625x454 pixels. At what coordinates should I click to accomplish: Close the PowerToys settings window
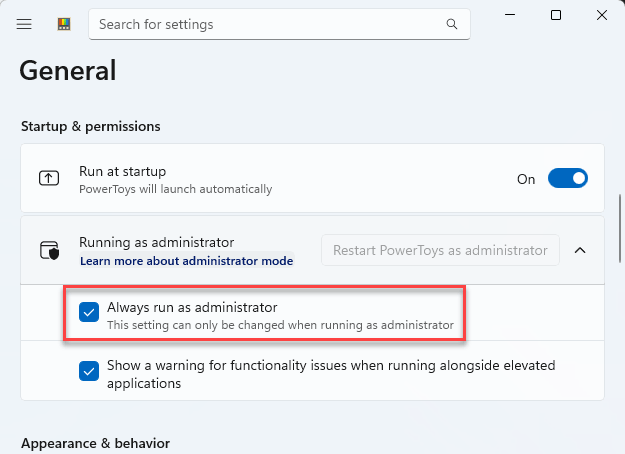pyautogui.click(x=602, y=15)
